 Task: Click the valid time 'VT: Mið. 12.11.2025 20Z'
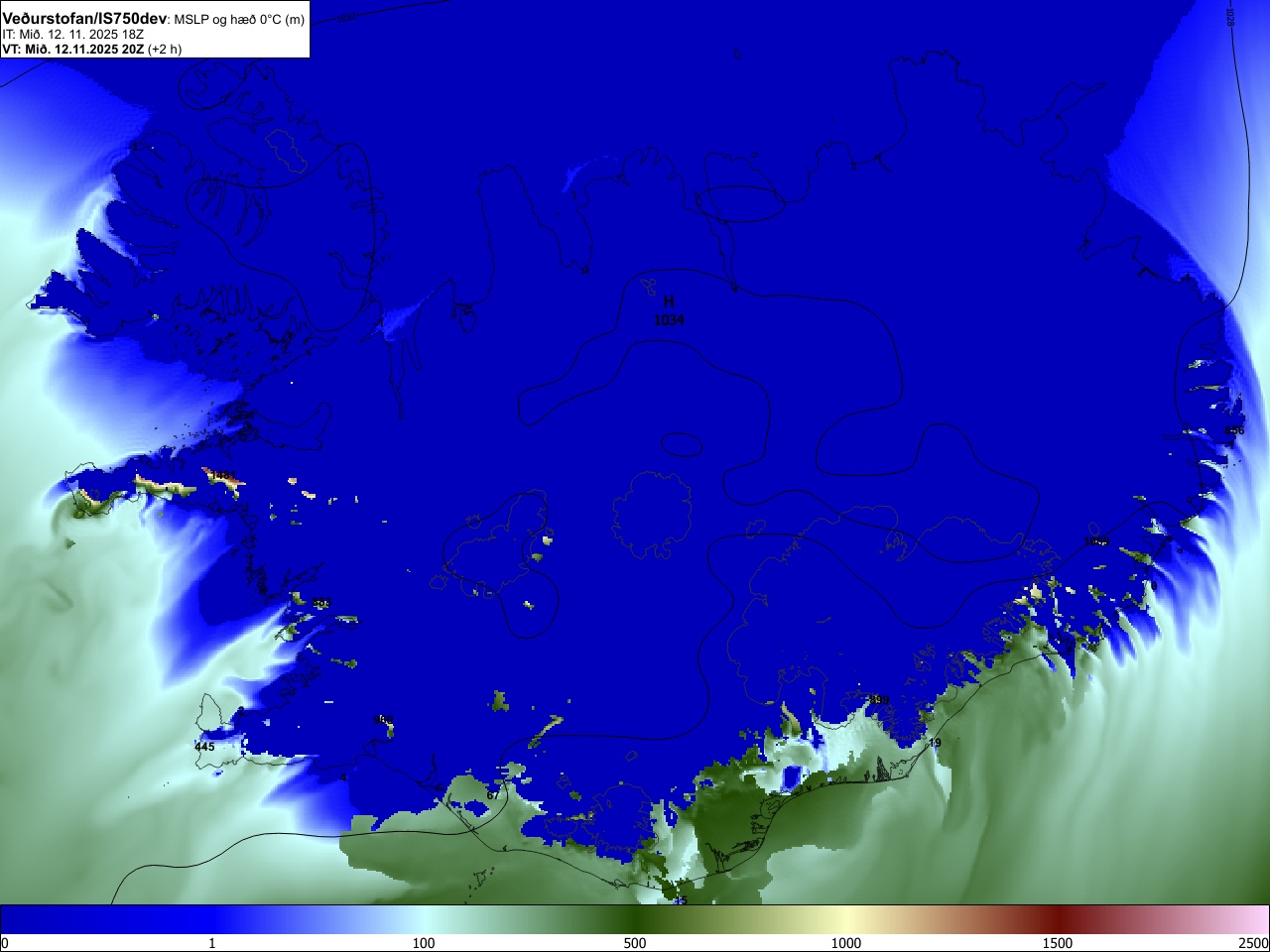click(73, 49)
